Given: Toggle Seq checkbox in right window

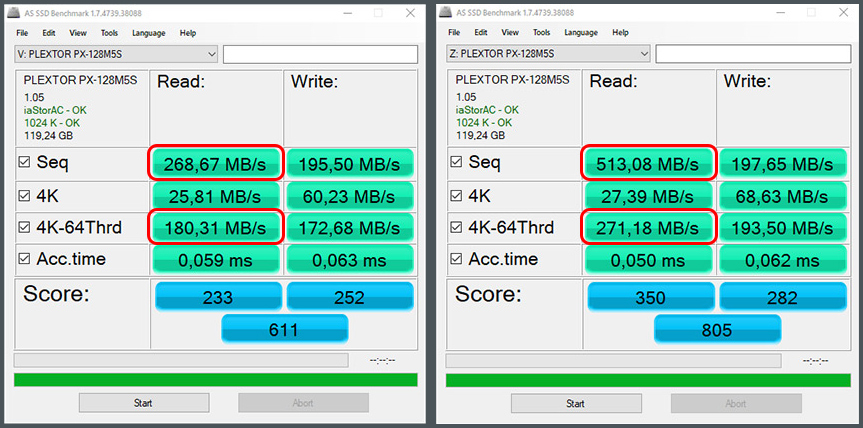Looking at the screenshot, I should 456,162.
